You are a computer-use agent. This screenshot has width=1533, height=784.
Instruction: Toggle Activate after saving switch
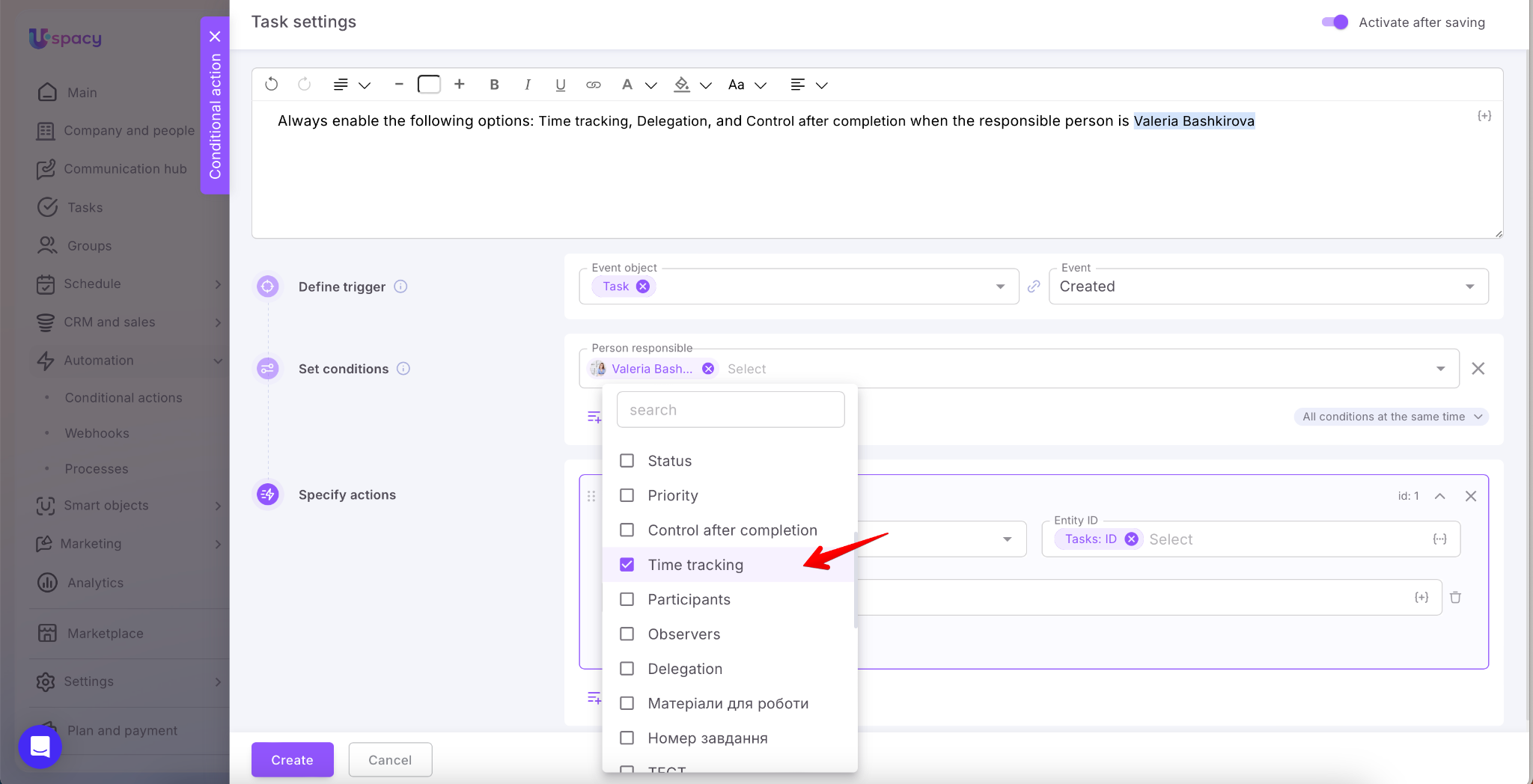point(1335,22)
